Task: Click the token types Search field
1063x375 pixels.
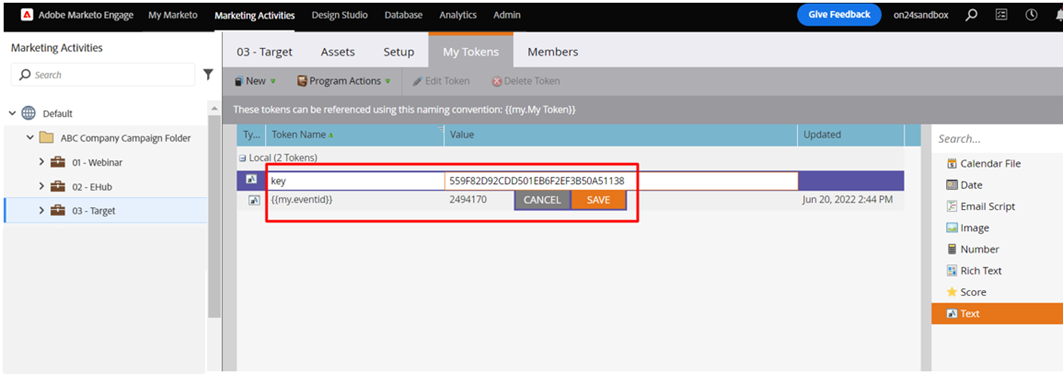Action: click(997, 138)
